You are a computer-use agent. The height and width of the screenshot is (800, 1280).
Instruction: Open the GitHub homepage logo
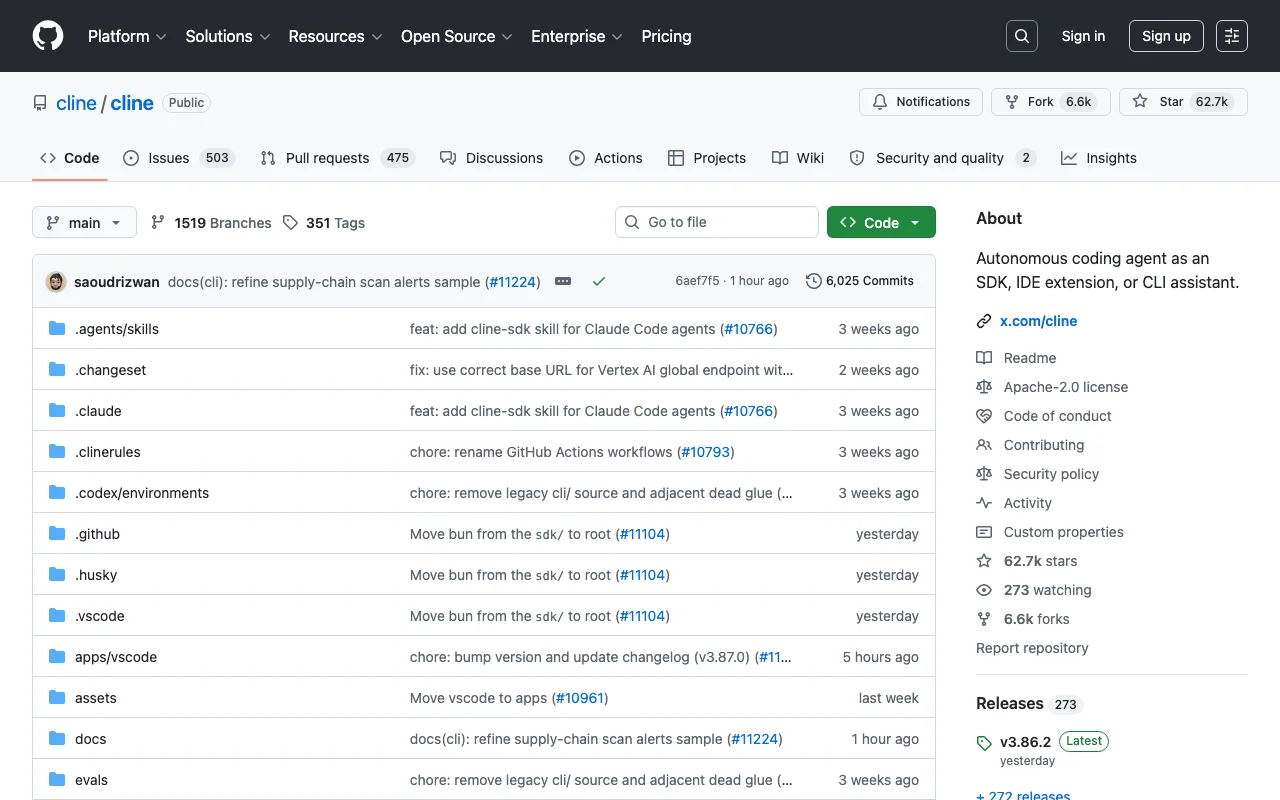click(x=48, y=36)
